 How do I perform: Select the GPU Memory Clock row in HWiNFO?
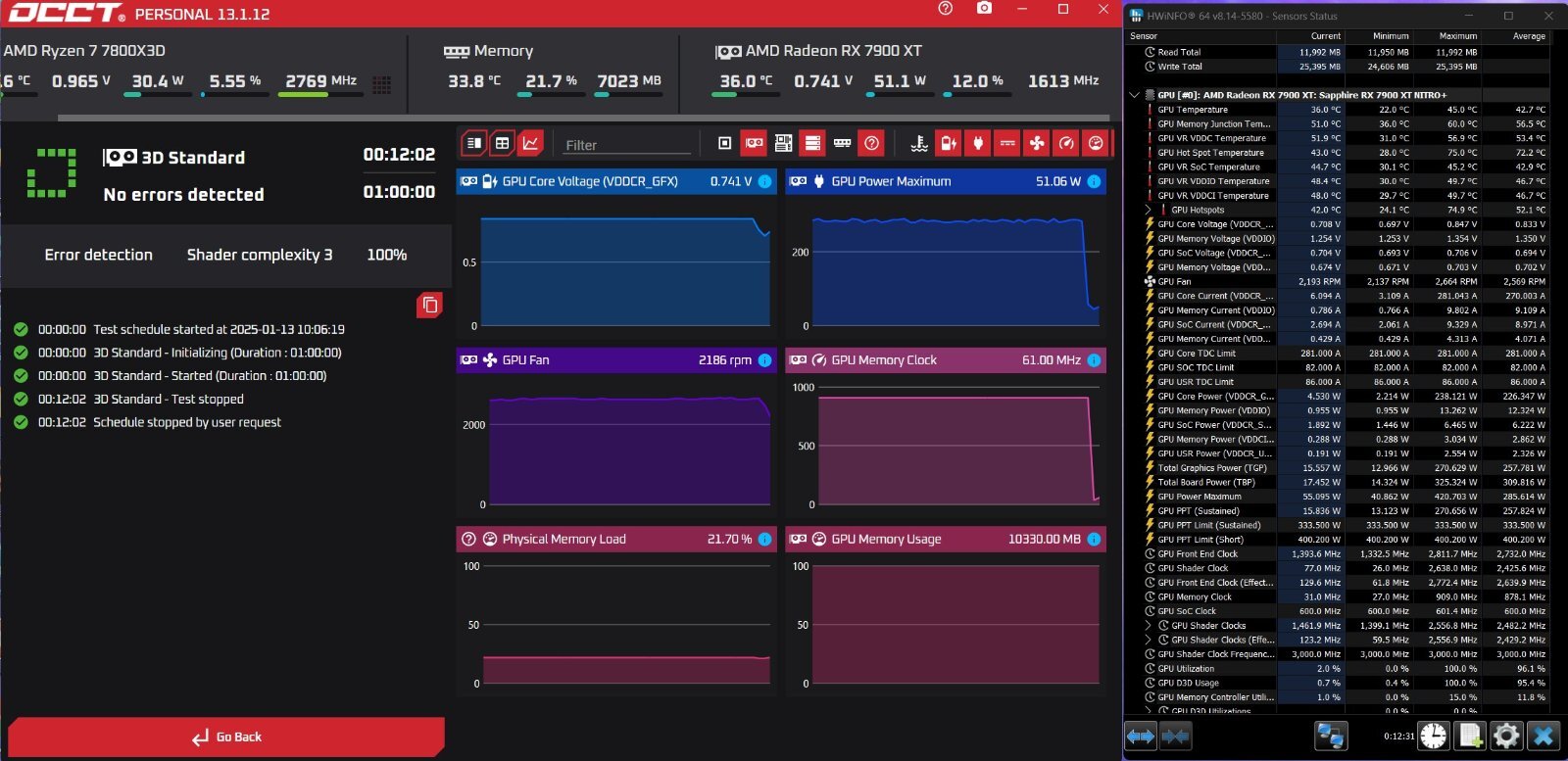[x=1339, y=596]
